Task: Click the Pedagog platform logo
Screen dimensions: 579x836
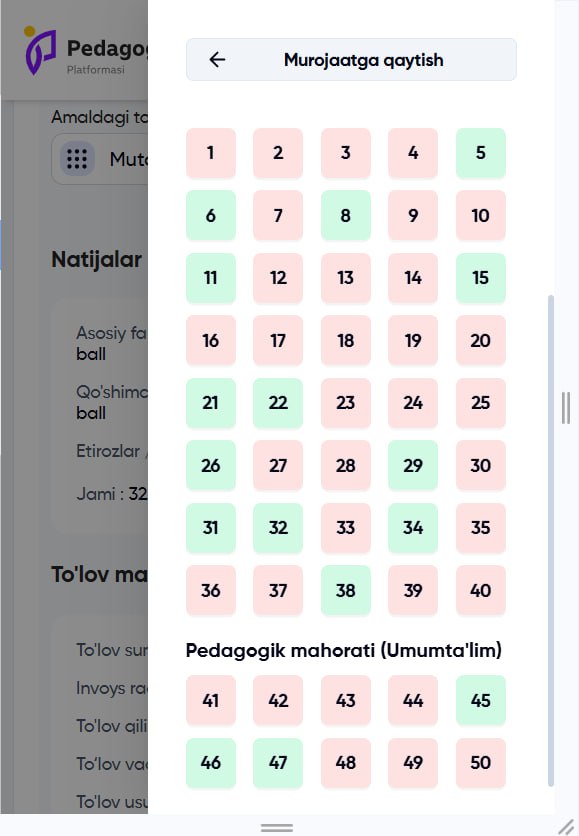Action: click(40, 47)
